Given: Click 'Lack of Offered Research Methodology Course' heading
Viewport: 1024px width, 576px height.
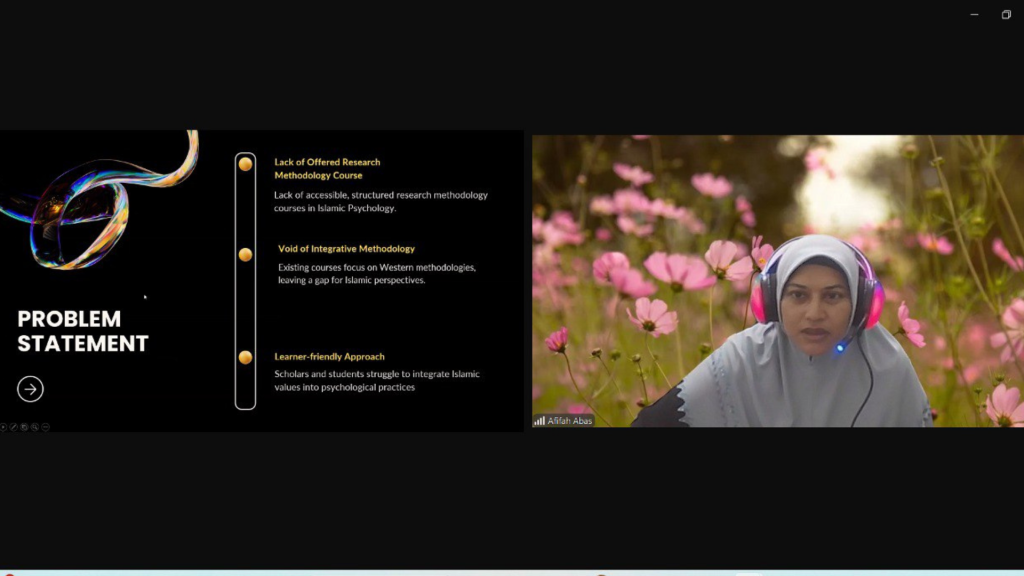Looking at the screenshot, I should [x=327, y=168].
